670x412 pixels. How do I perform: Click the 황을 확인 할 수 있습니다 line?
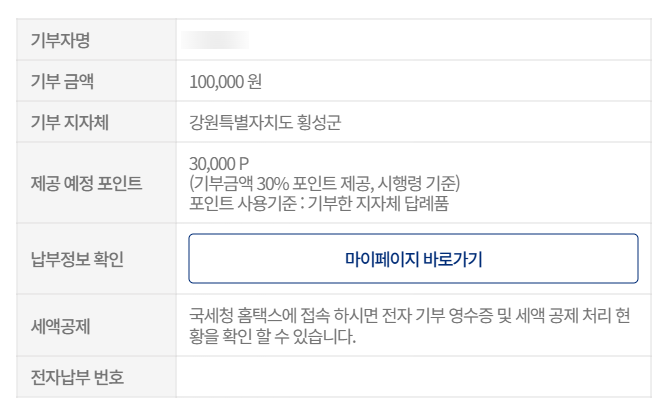click(273, 336)
